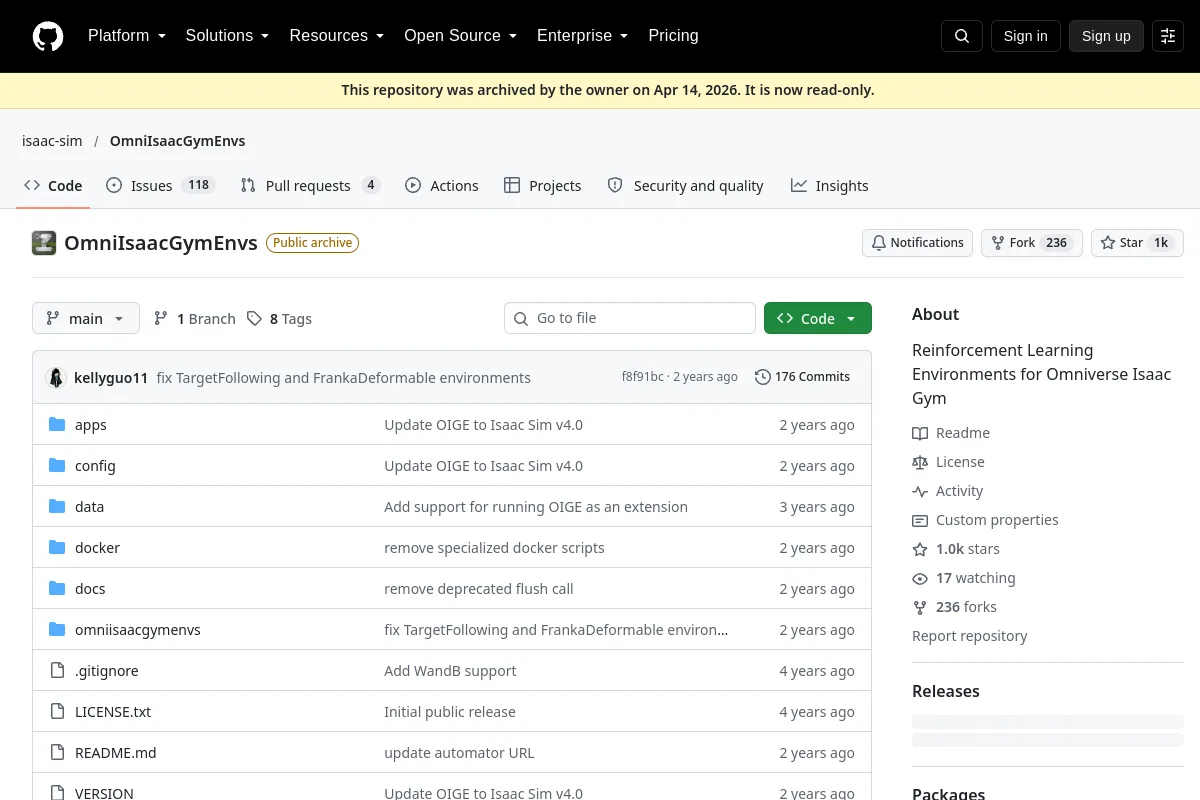The width and height of the screenshot is (1200, 800).
Task: Open the apps folder icon
Action: [x=57, y=425]
